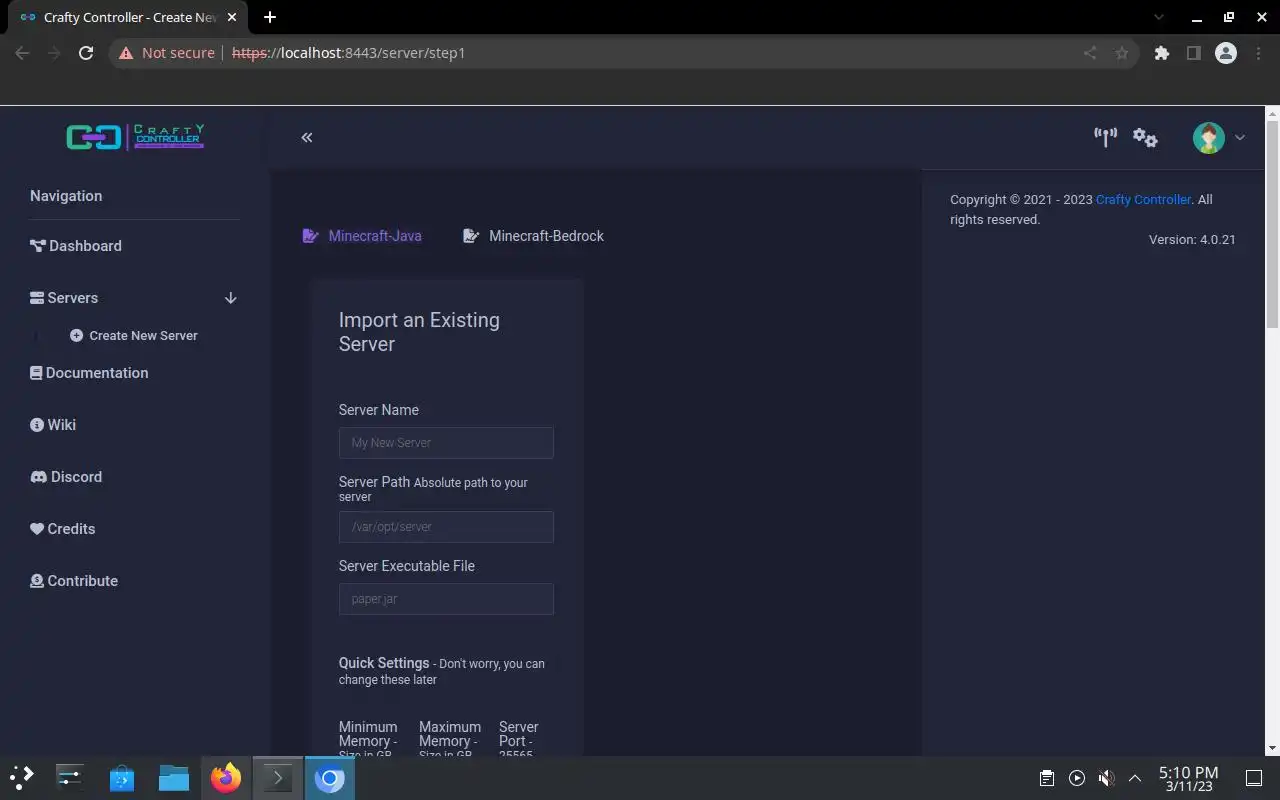The width and height of the screenshot is (1280, 800).
Task: Open the tab search dropdown
Action: click(1160, 17)
